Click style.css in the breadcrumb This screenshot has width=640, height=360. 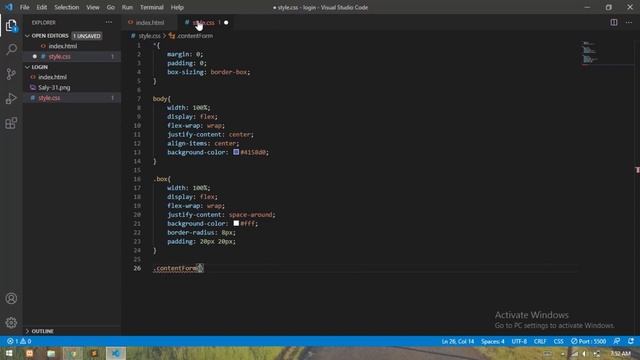tap(149, 36)
